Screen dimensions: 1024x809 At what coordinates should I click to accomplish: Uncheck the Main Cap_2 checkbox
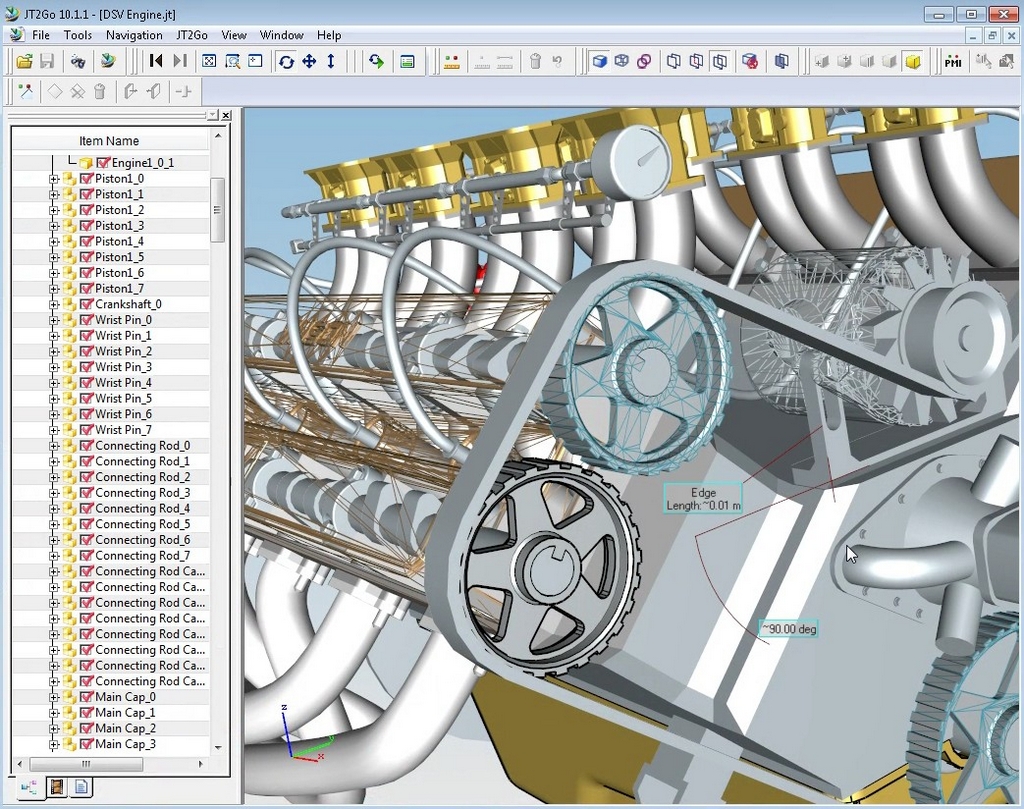tap(86, 728)
